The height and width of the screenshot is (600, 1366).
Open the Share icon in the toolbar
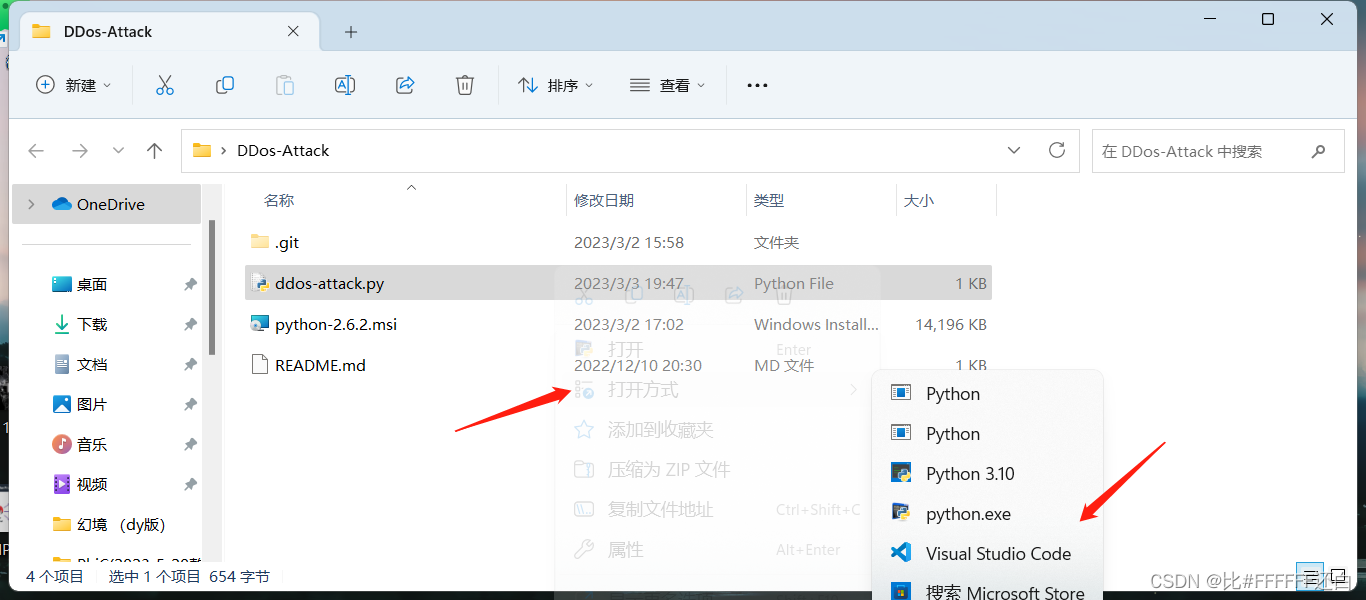(x=404, y=85)
